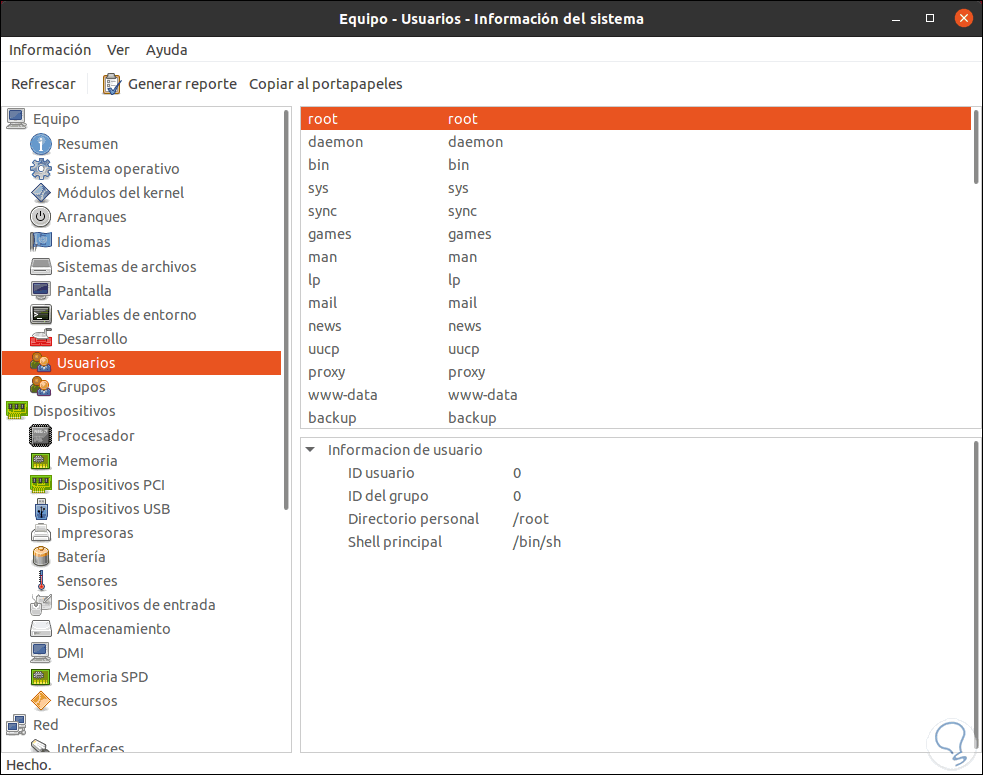Click the user details panel scrollbar
This screenshot has height=775, width=983.
click(976, 594)
